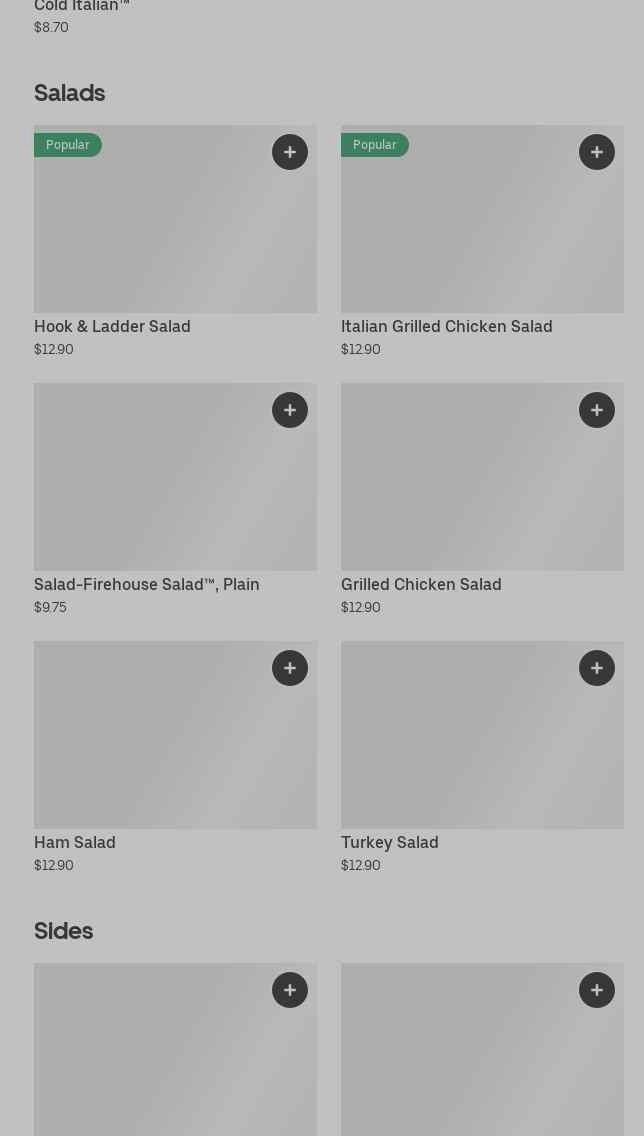Select the Ham Salad title
The image size is (644, 1136).
tap(75, 843)
